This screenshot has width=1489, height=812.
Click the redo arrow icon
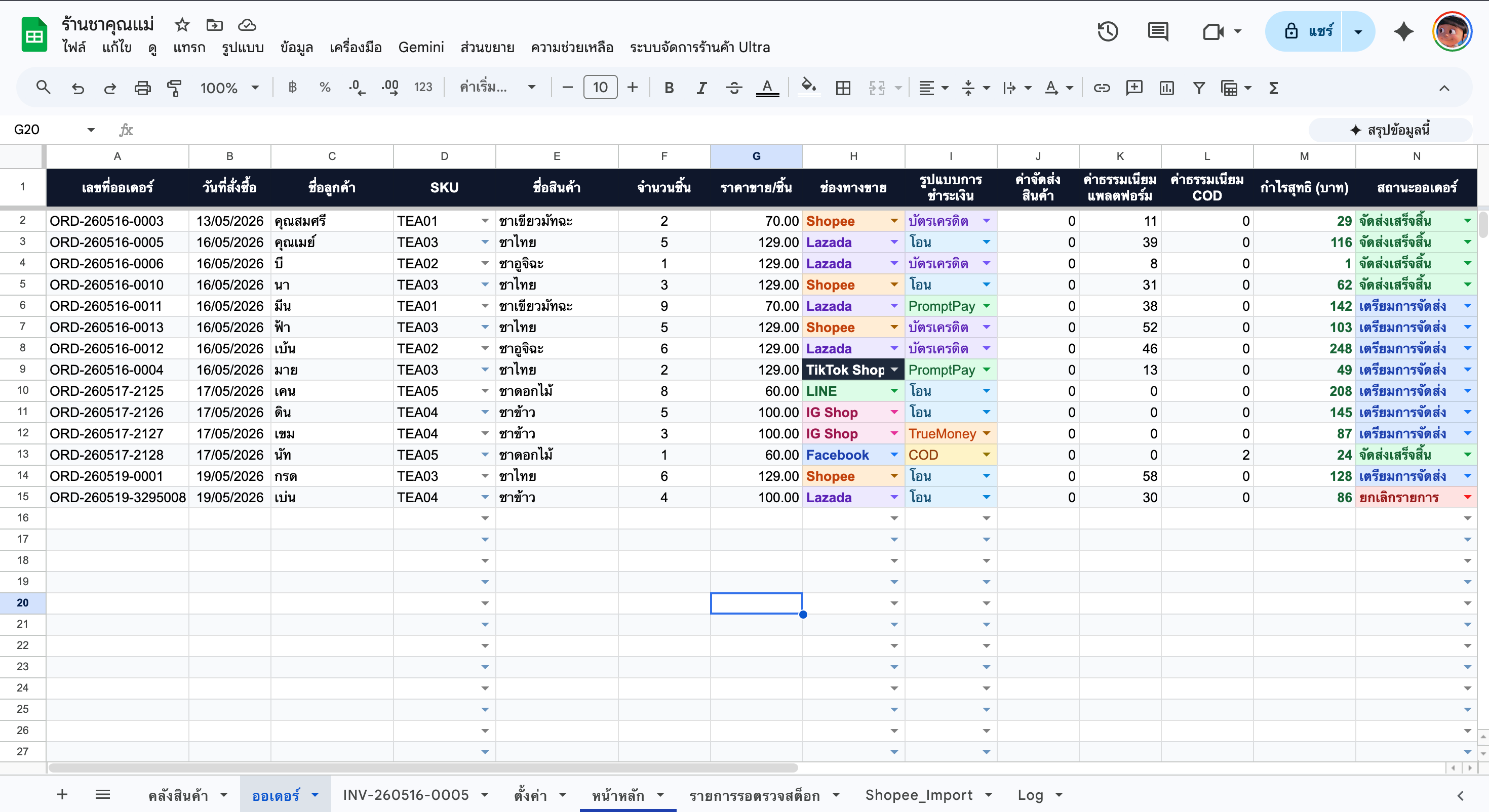(x=110, y=88)
